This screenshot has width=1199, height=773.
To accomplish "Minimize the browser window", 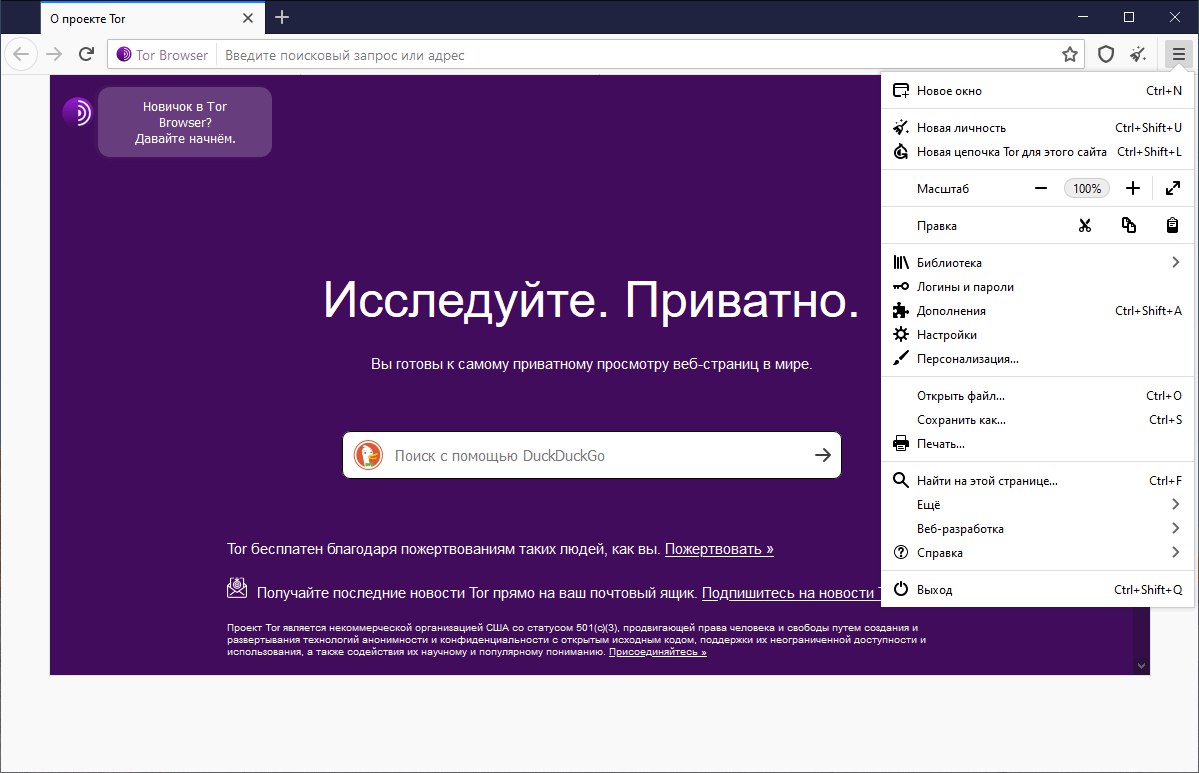I will (x=1083, y=17).
